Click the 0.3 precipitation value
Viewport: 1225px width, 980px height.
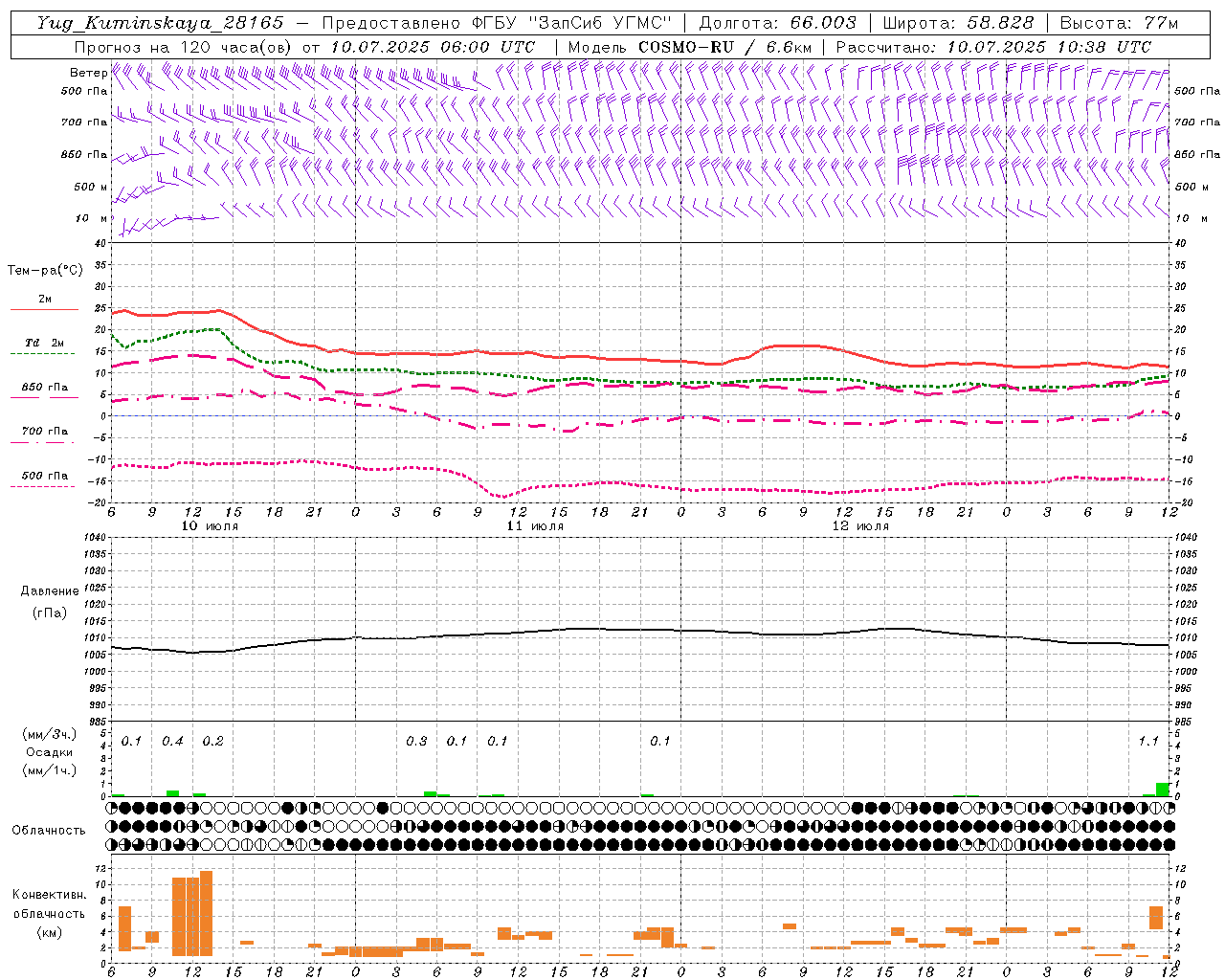coord(416,742)
